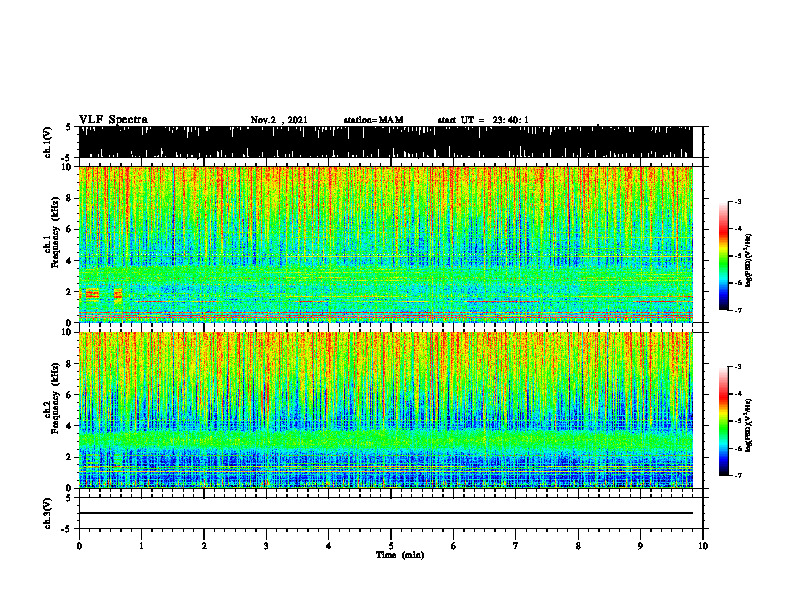Click inside the ch.1 spectrogram panel
The height and width of the screenshot is (612, 792).
[385, 244]
